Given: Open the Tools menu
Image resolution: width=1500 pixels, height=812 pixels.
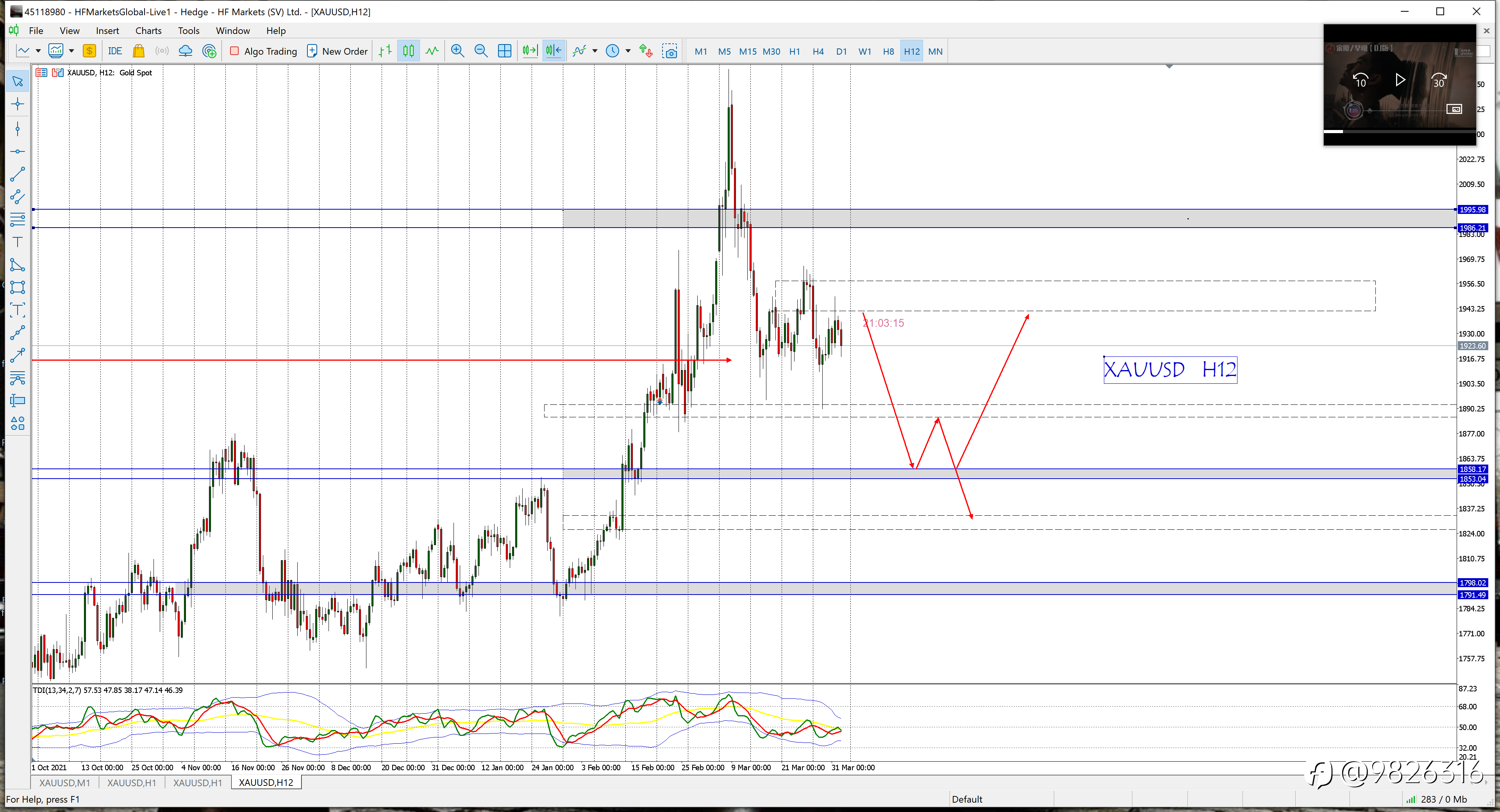Looking at the screenshot, I should (x=189, y=31).
